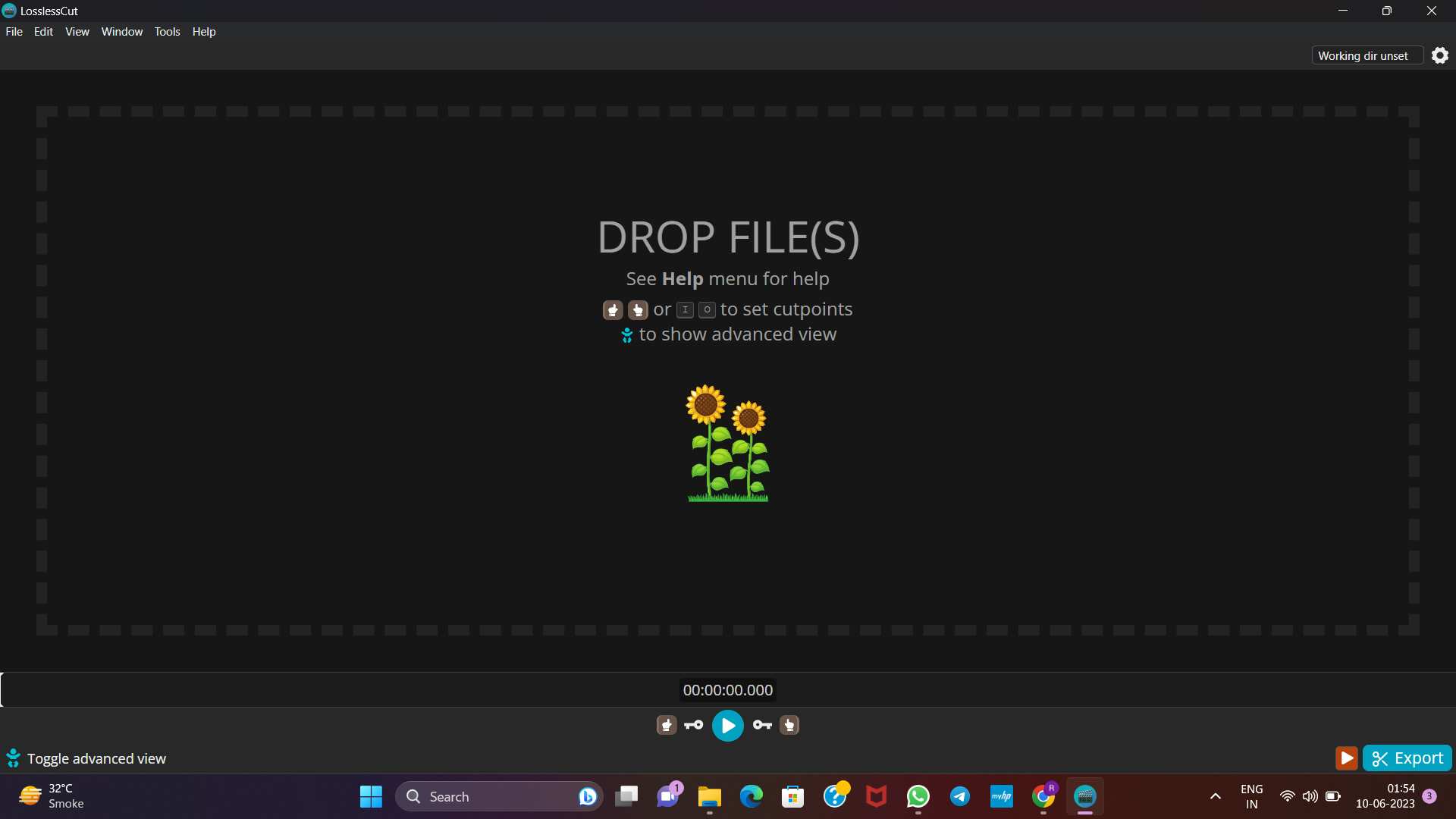Click the sunflower image in drop area

point(727,443)
